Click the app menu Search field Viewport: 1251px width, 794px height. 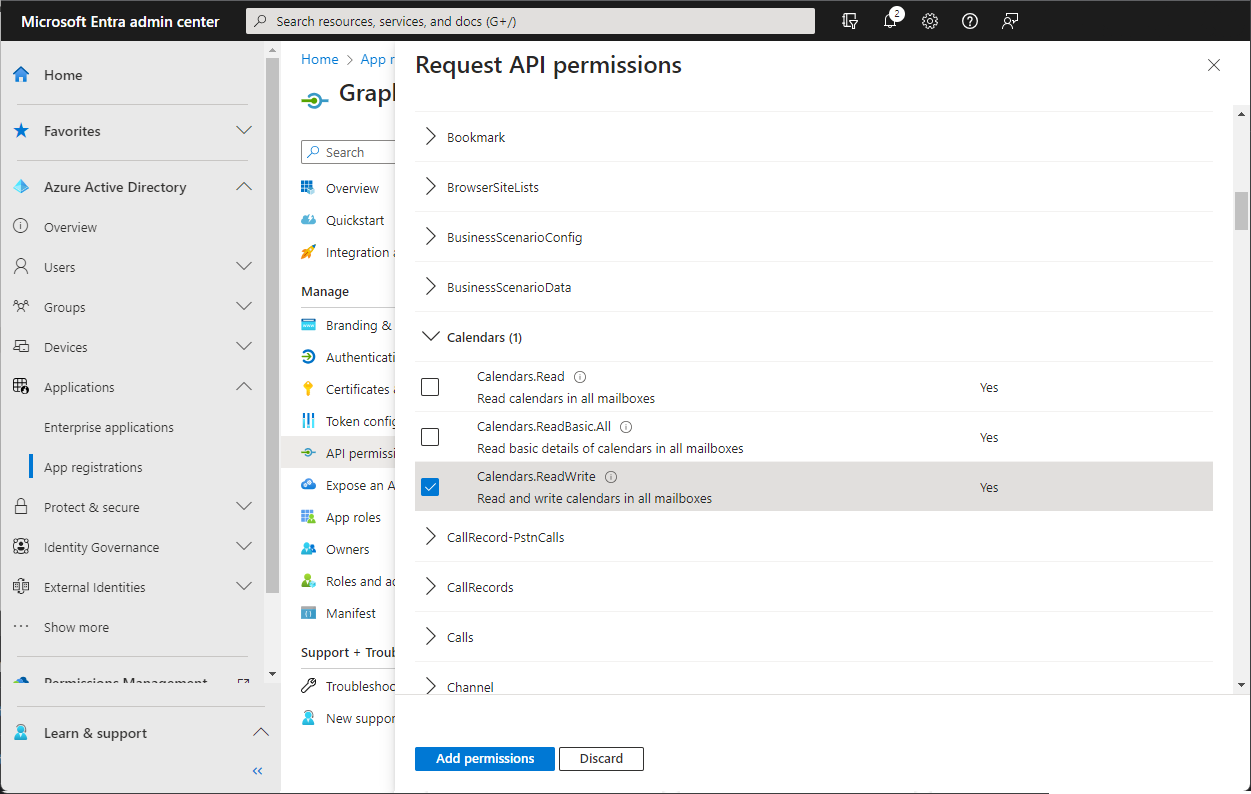coord(348,152)
